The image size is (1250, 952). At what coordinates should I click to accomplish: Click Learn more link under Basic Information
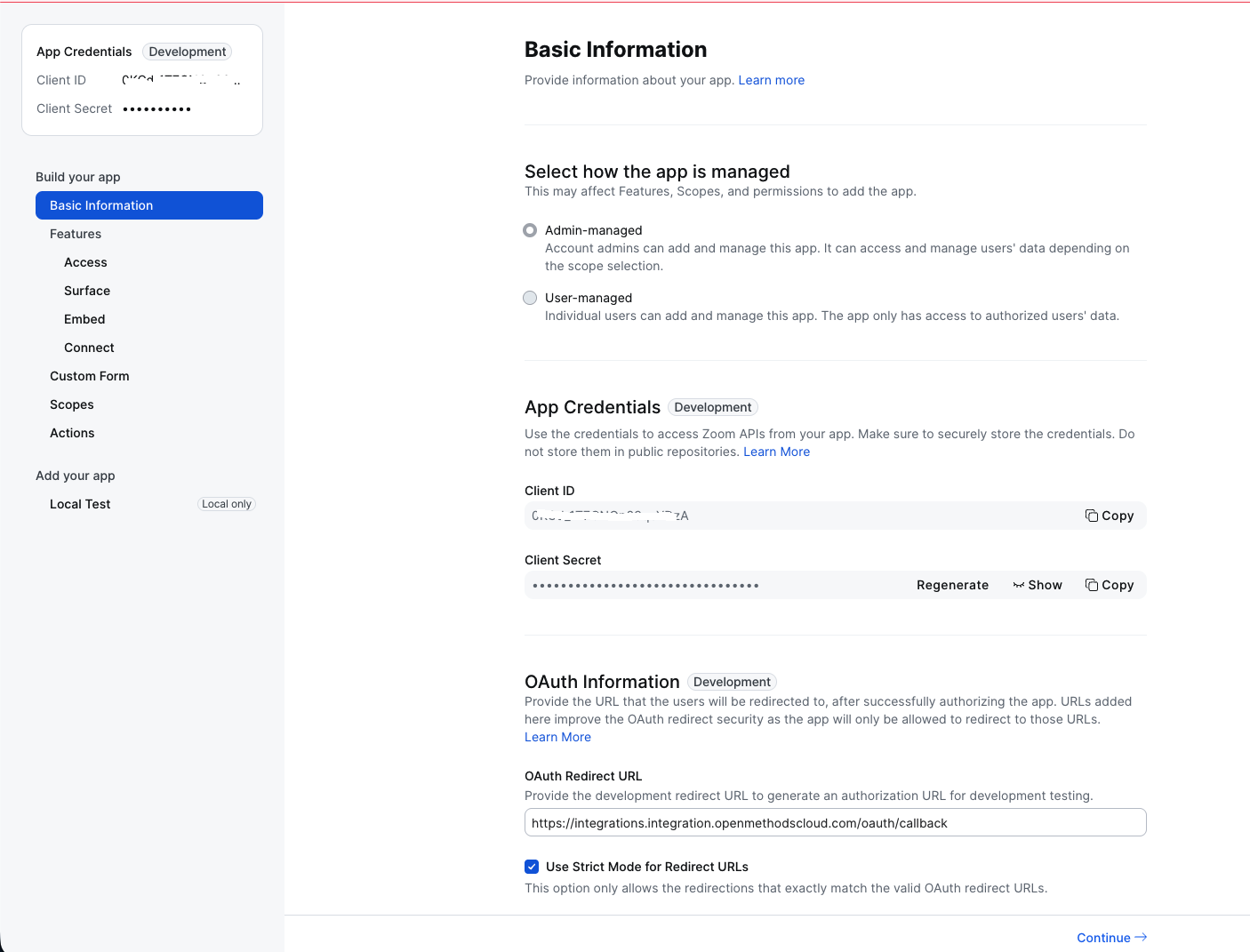coord(771,80)
